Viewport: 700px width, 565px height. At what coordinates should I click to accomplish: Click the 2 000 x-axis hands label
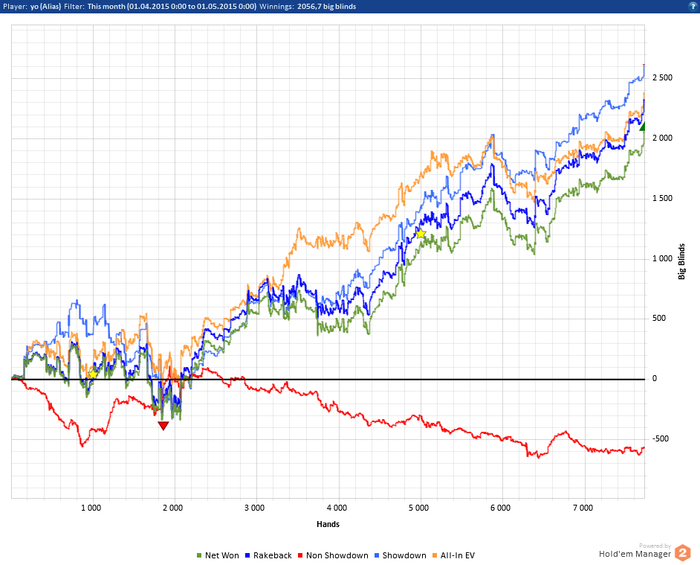click(x=173, y=508)
